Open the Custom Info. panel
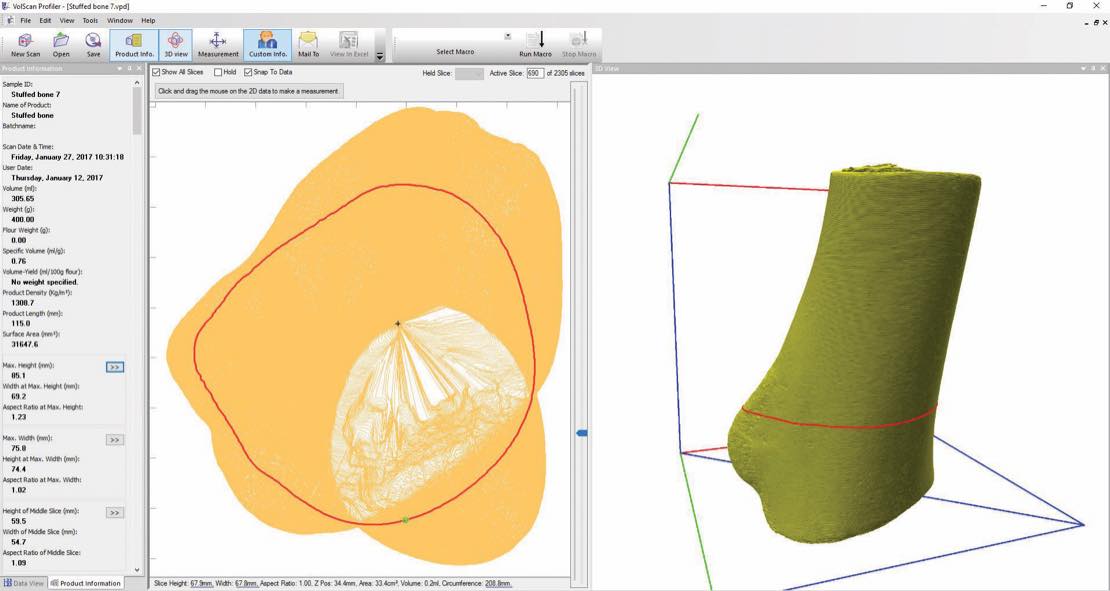Screen dimensions: 1110x591 tap(268, 44)
